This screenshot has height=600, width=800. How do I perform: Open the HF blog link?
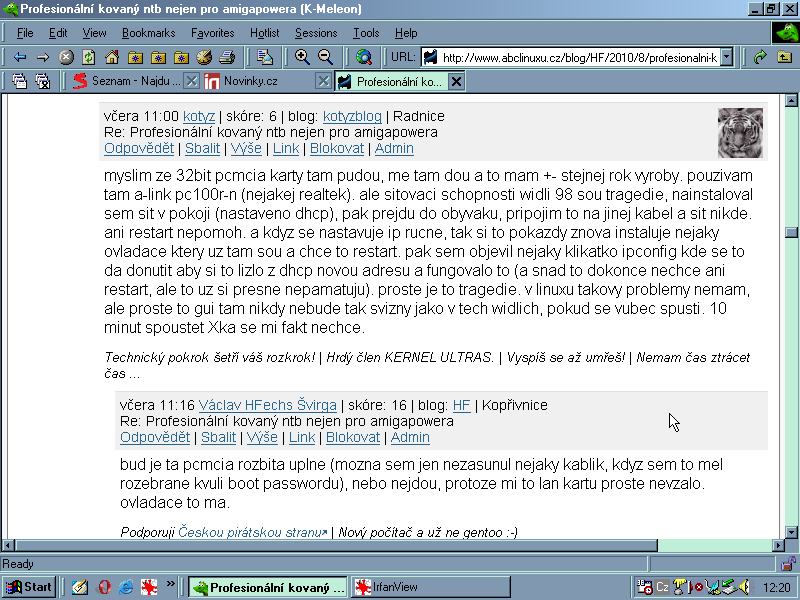click(461, 405)
